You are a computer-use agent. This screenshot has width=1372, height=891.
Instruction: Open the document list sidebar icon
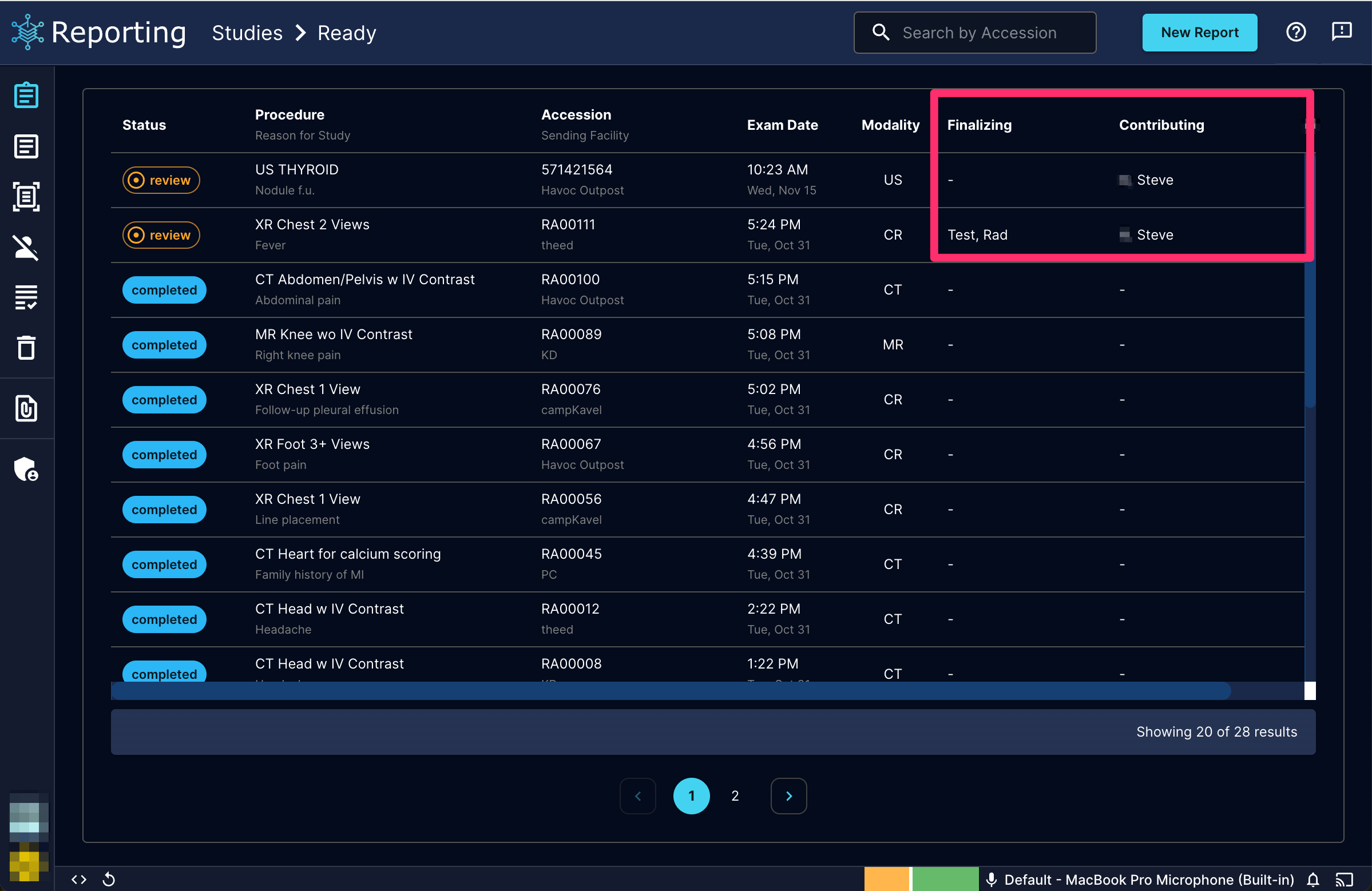pos(26,146)
